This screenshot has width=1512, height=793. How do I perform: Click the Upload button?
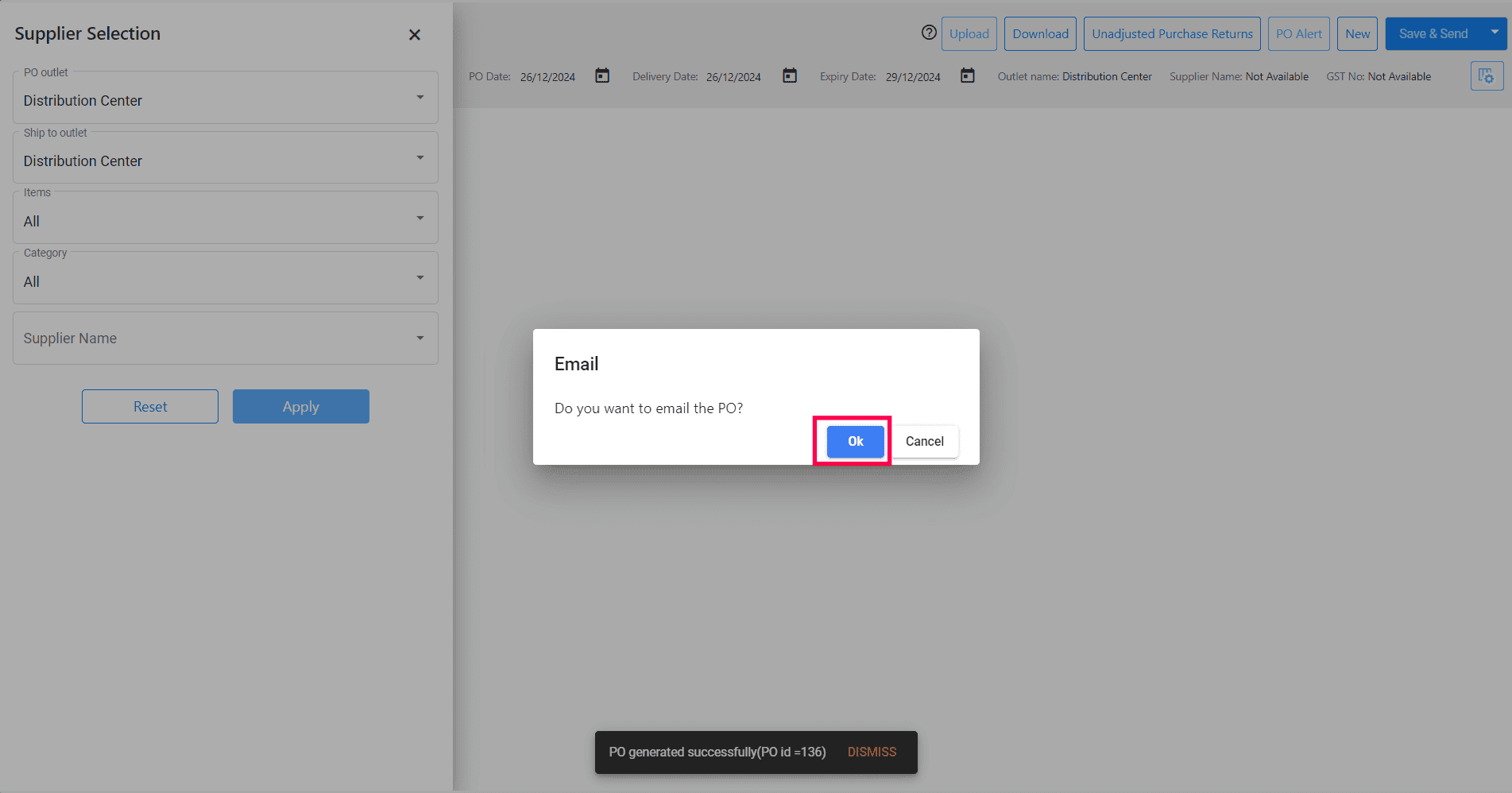click(x=969, y=34)
